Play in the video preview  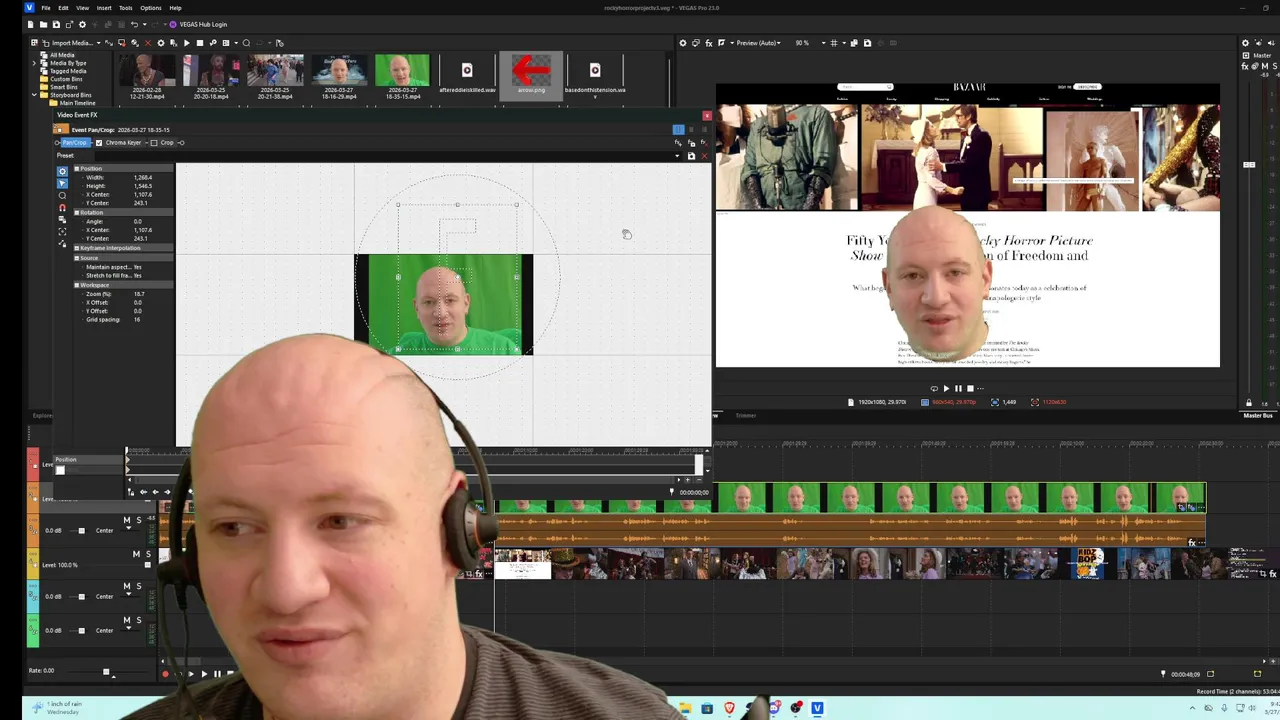(x=946, y=388)
